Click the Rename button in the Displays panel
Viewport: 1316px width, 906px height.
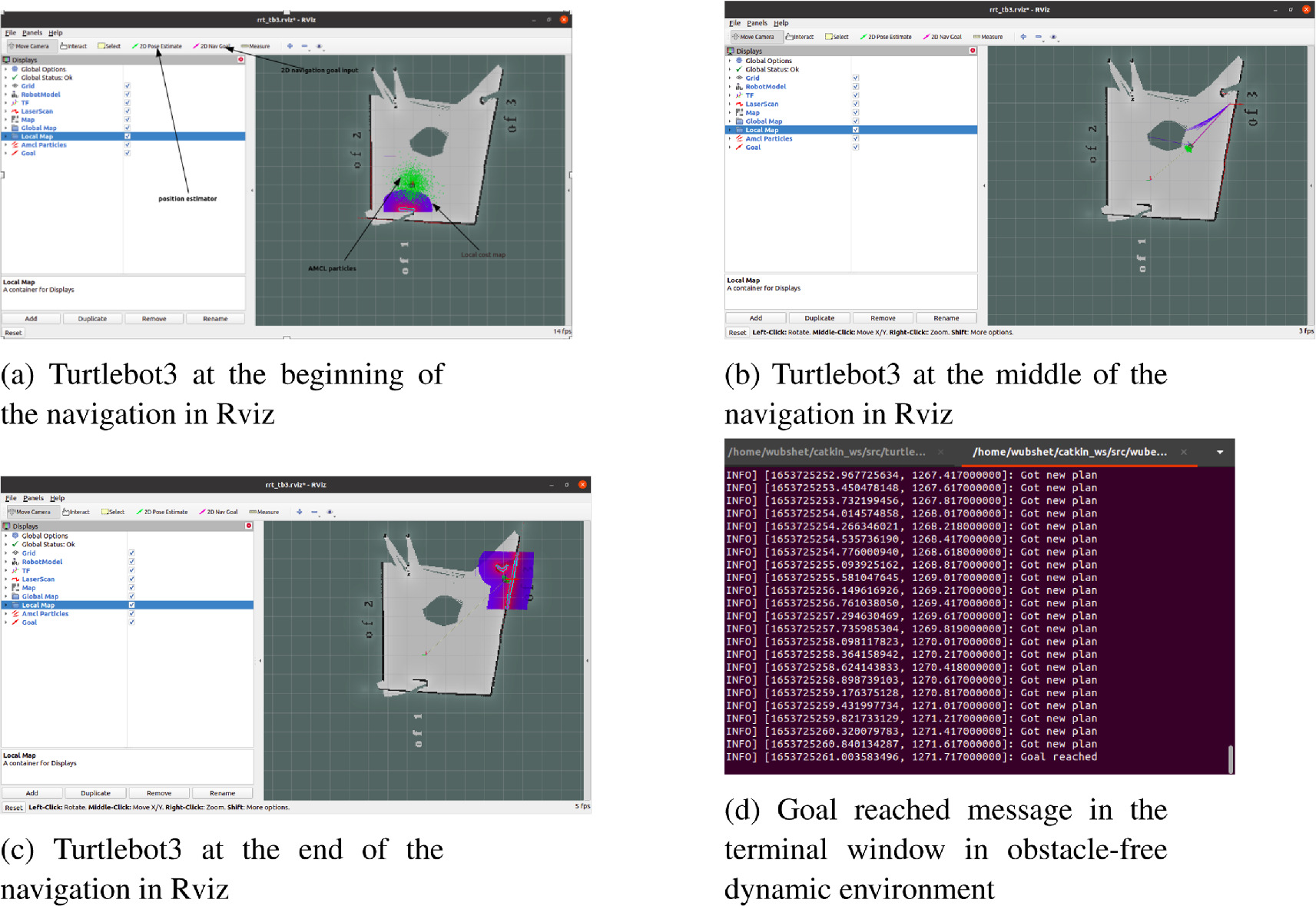215,318
